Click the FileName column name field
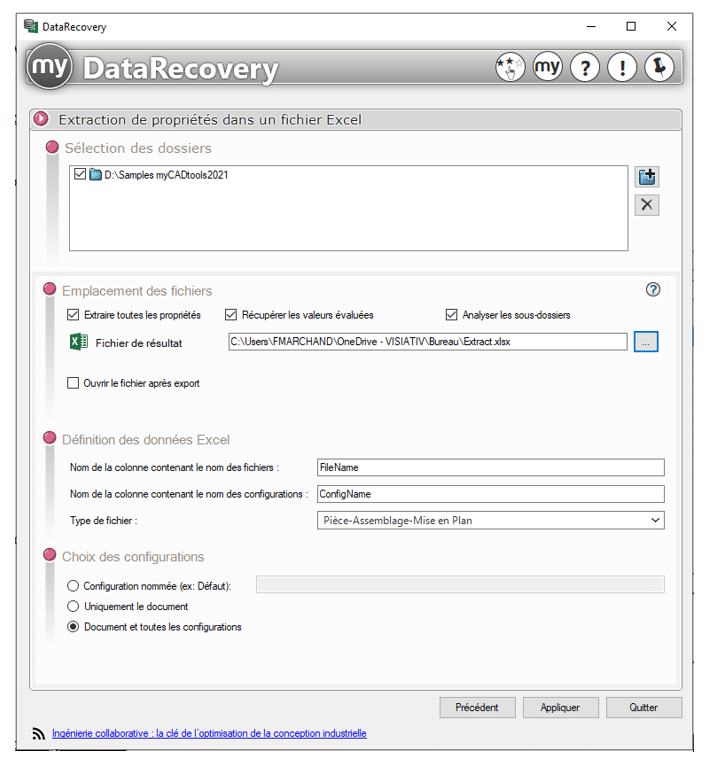This screenshot has height=766, width=707. point(491,467)
